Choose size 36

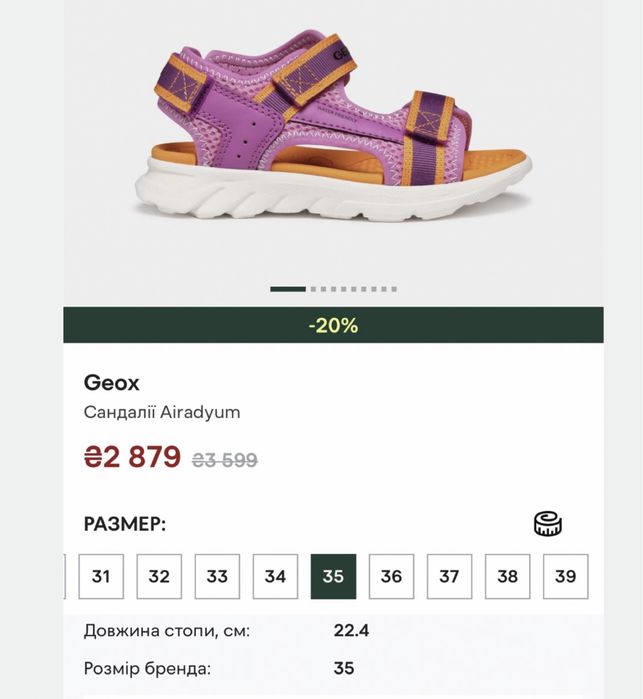pyautogui.click(x=392, y=576)
